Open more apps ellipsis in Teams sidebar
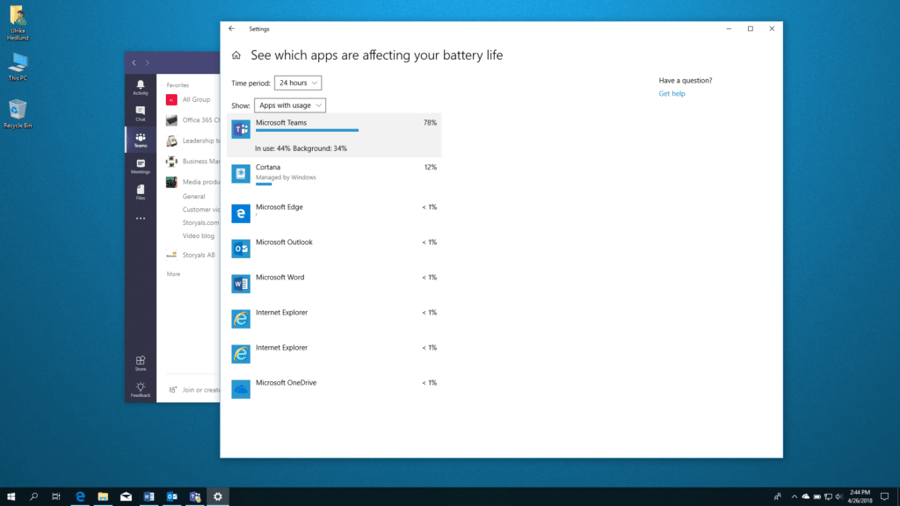The height and width of the screenshot is (506, 900). pos(140,219)
